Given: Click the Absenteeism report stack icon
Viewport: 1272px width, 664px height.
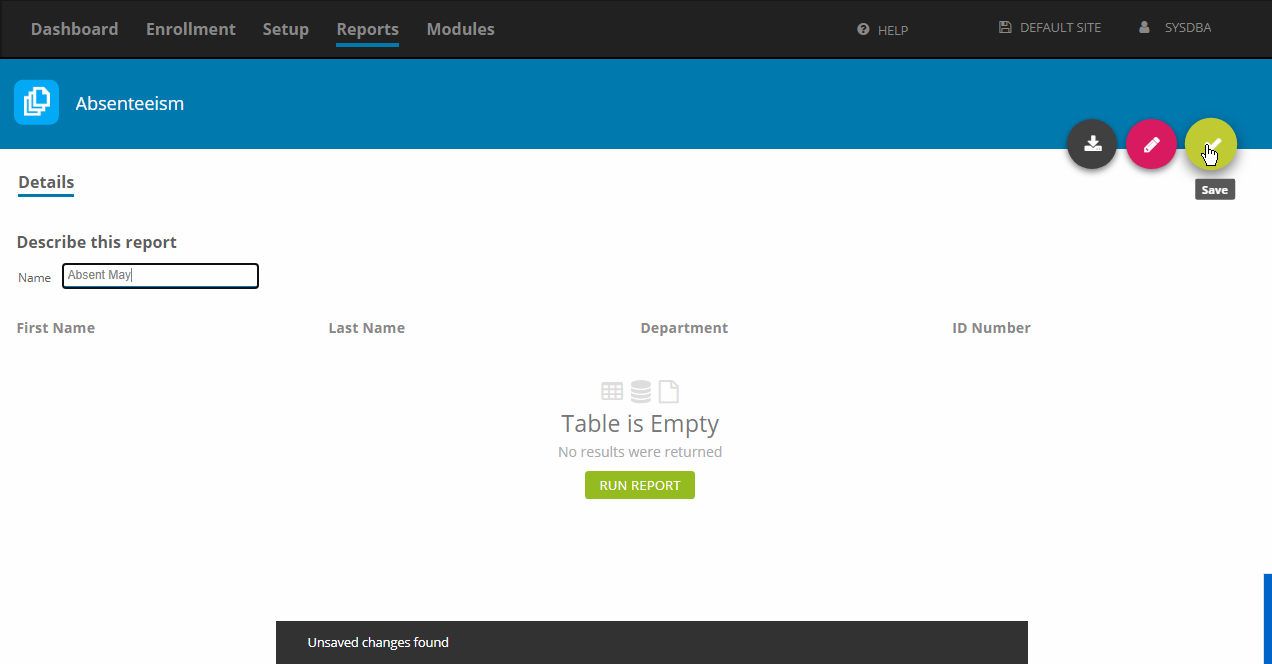Looking at the screenshot, I should click(x=36, y=102).
